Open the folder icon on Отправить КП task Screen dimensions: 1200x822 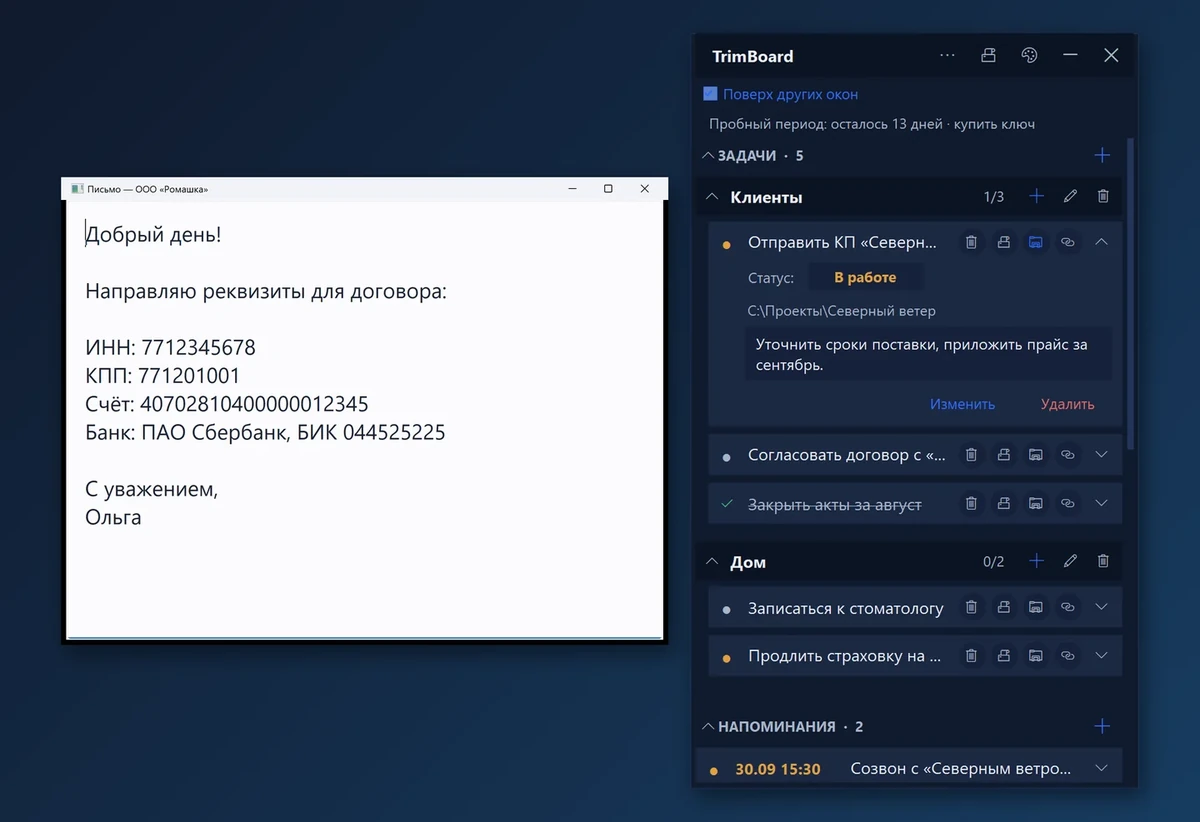pyautogui.click(x=1036, y=242)
